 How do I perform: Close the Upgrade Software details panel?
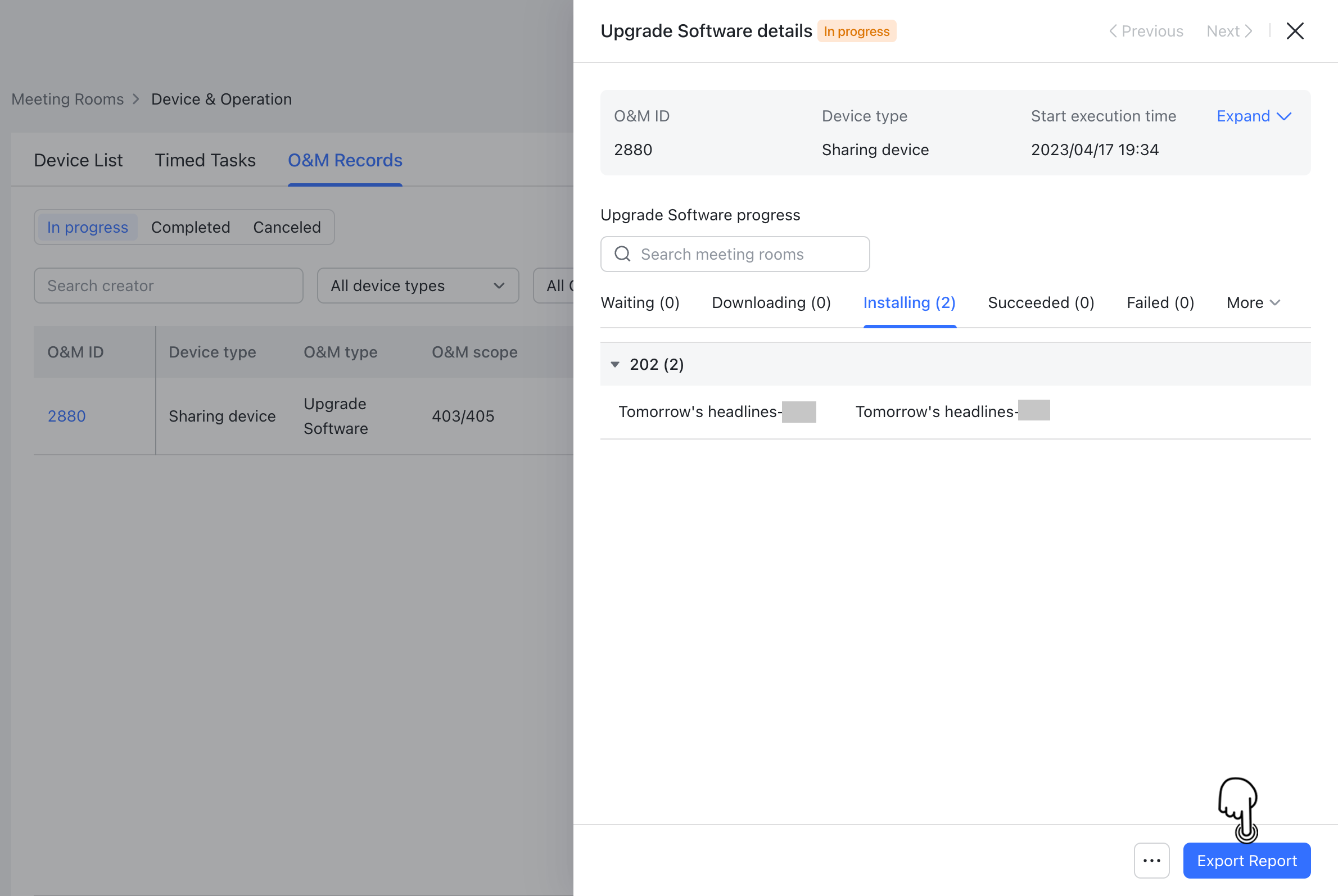pos(1295,31)
